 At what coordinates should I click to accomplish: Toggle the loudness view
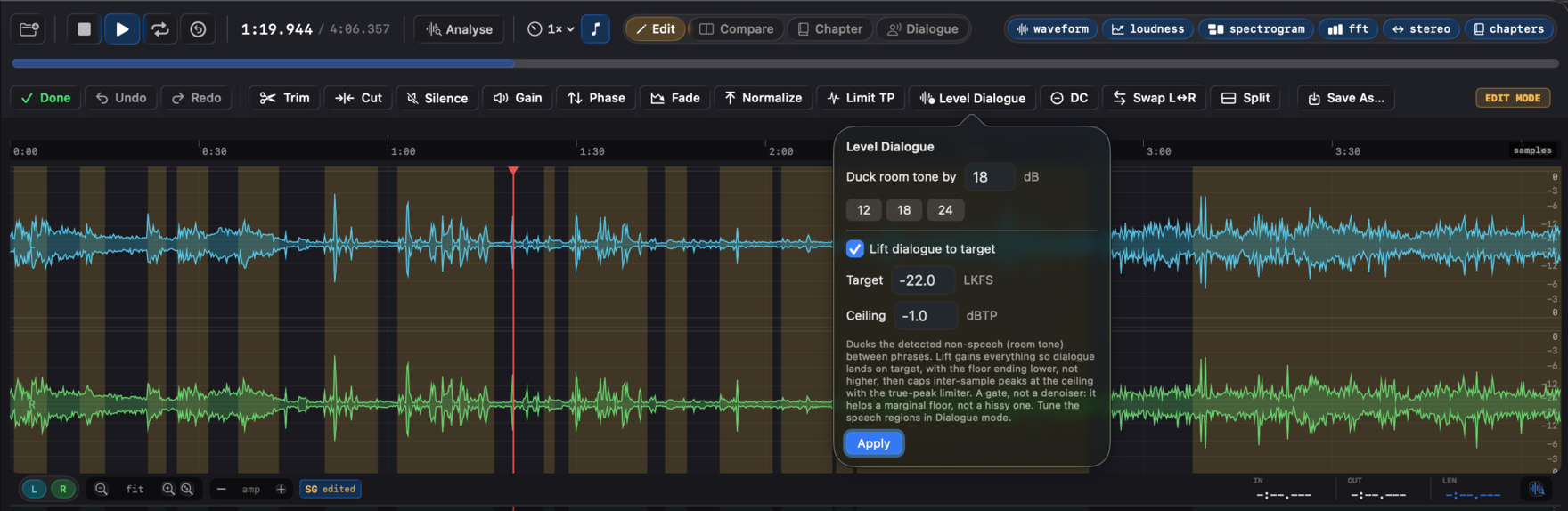tap(1147, 29)
